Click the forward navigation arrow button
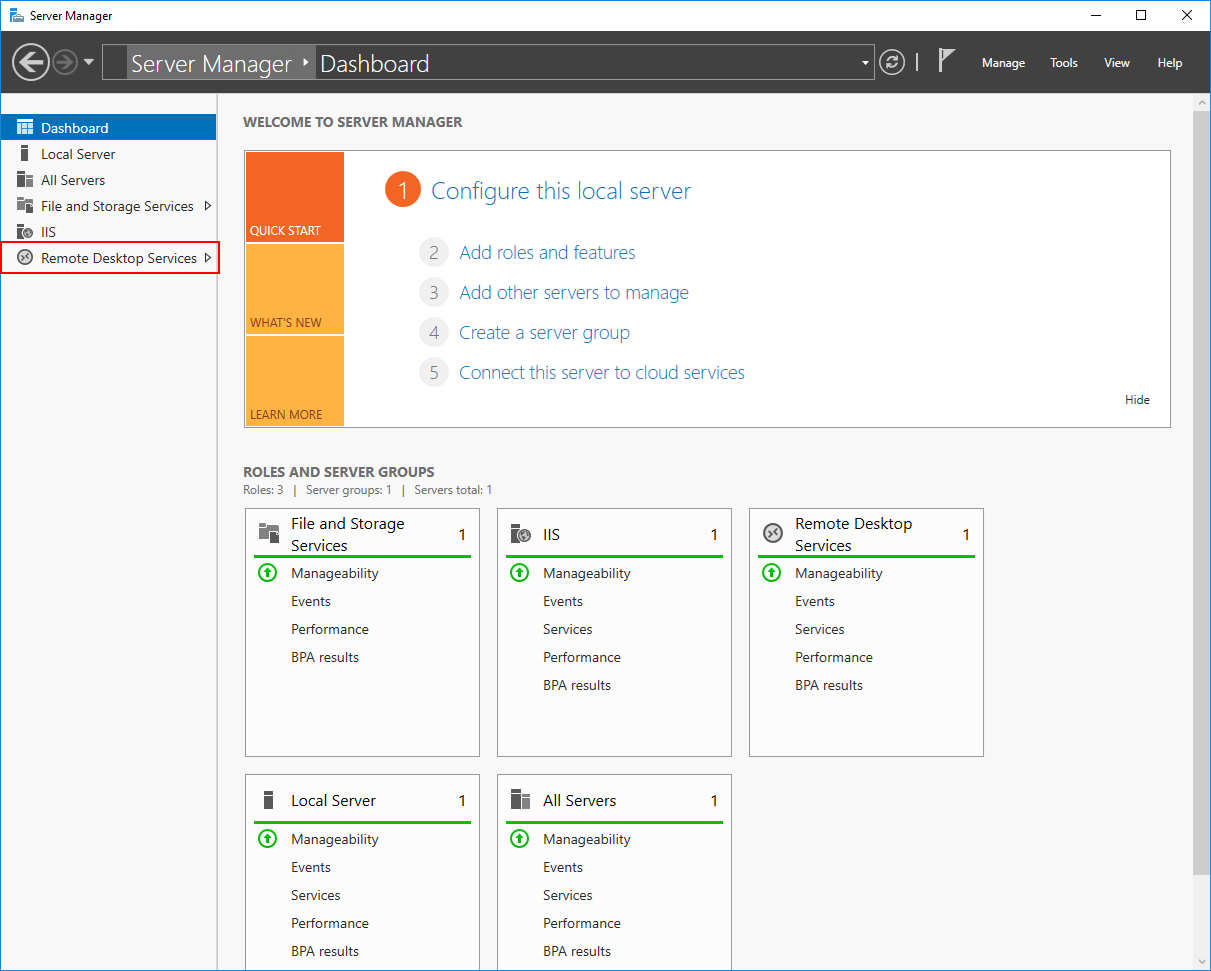This screenshot has height=971, width=1211. point(65,63)
